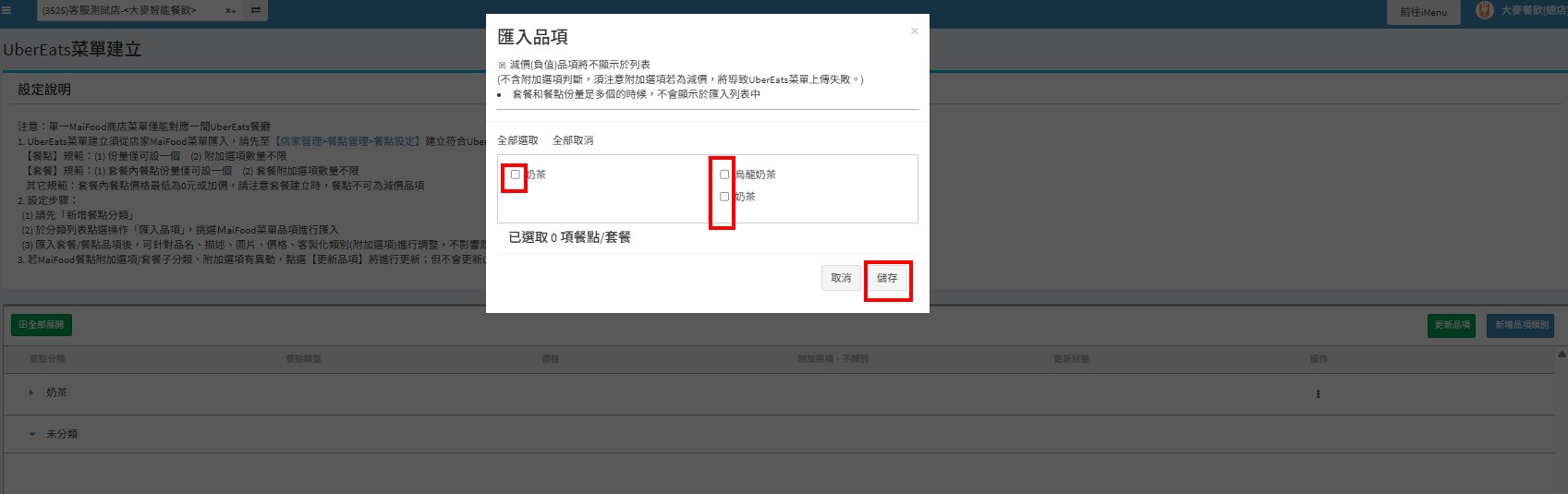1568x494 pixels.
Task: Expand the 奶茶 category row
Action: tap(31, 392)
